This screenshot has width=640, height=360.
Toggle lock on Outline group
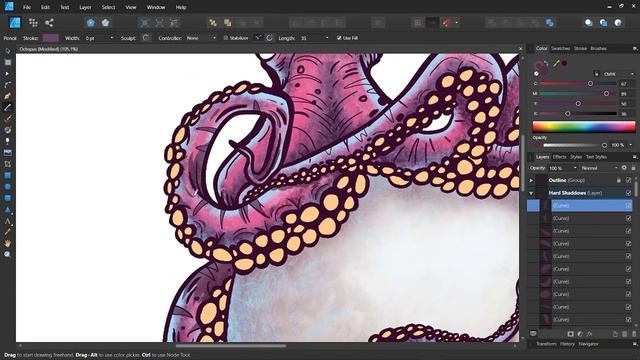click(x=619, y=180)
